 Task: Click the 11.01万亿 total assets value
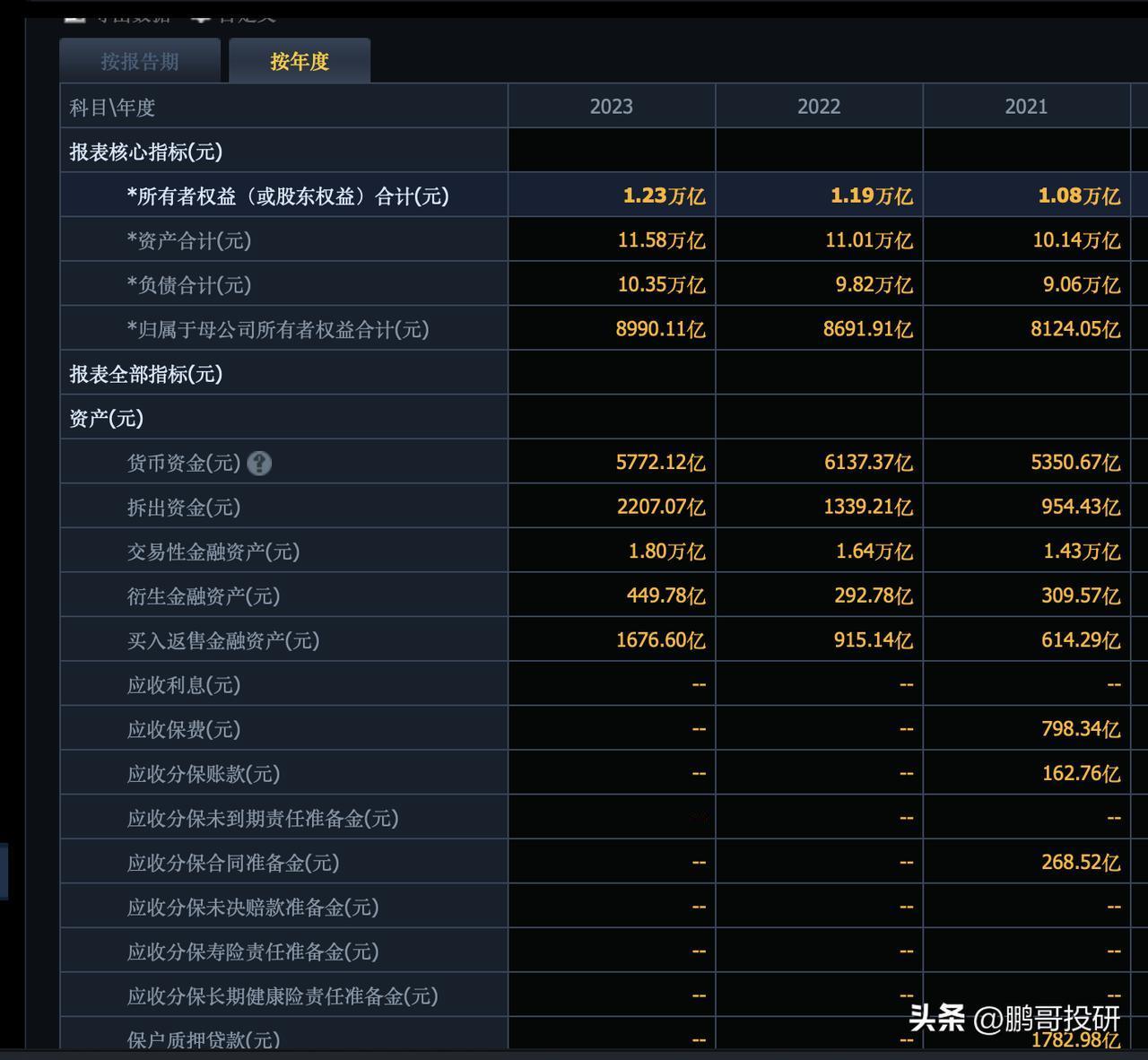[868, 240]
